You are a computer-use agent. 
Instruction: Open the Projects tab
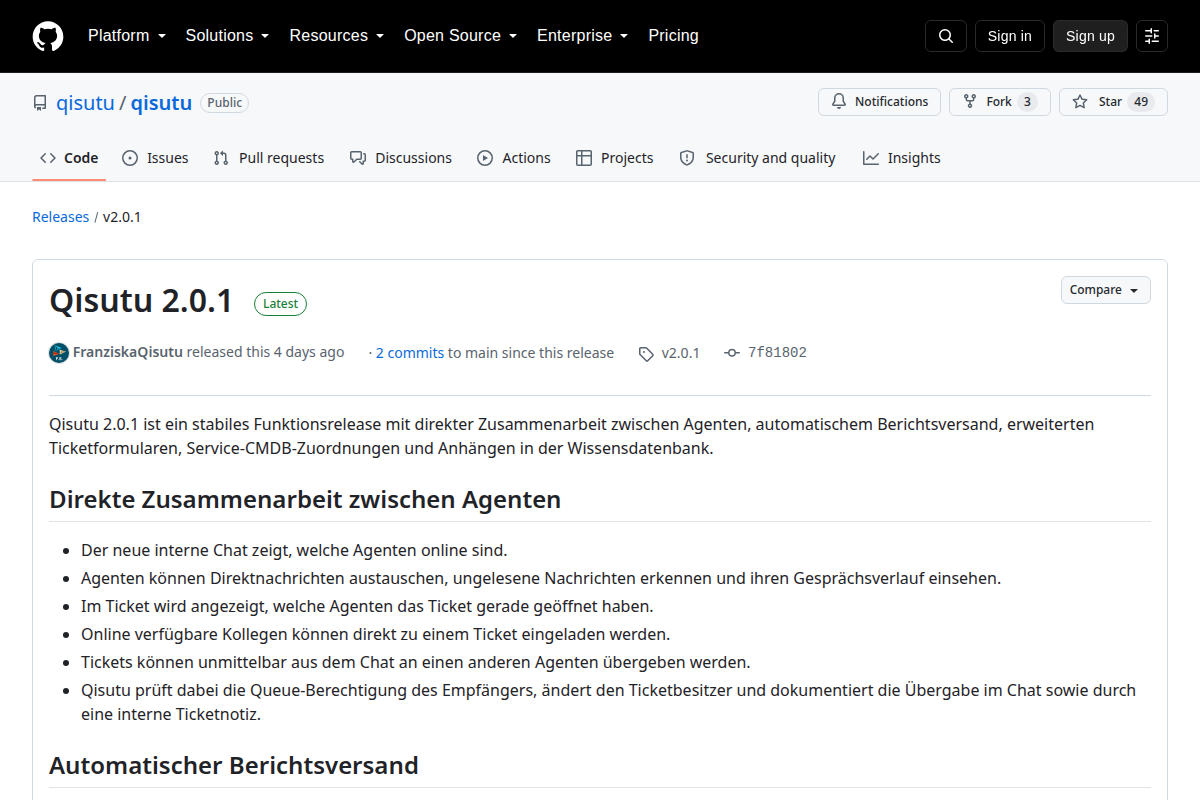coord(615,158)
